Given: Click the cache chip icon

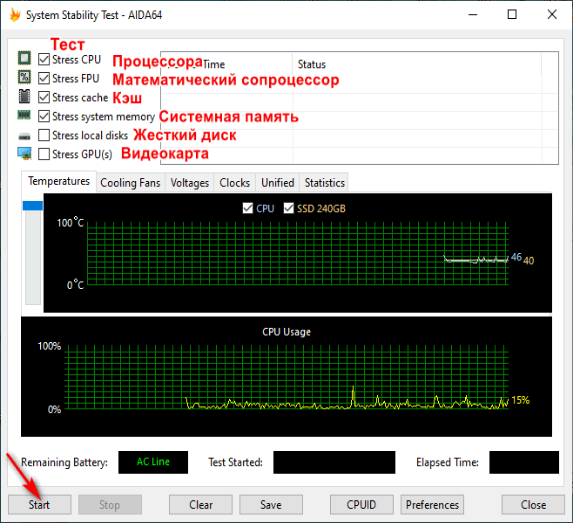Looking at the screenshot, I should (24, 96).
